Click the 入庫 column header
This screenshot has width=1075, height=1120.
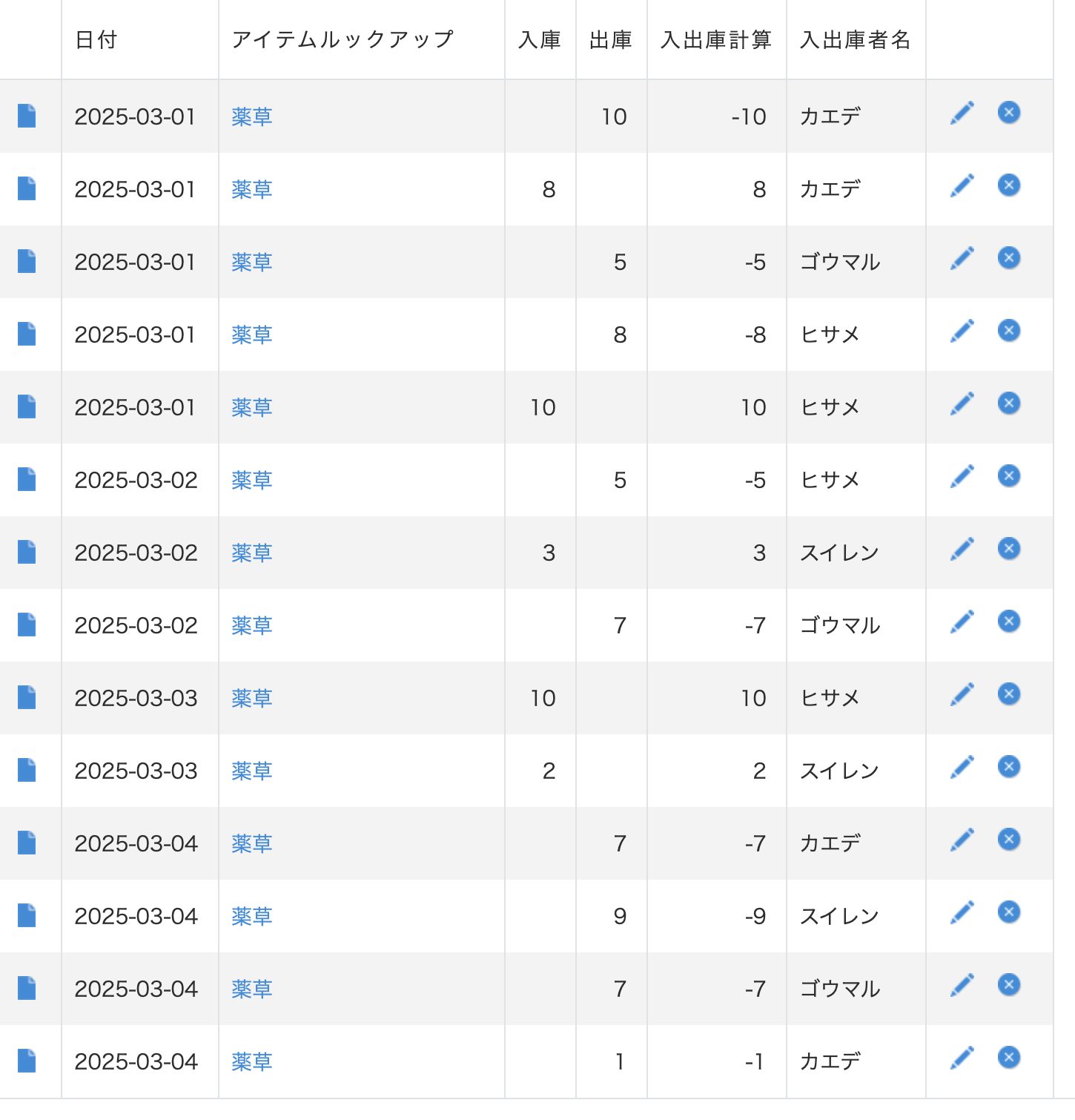point(540,39)
